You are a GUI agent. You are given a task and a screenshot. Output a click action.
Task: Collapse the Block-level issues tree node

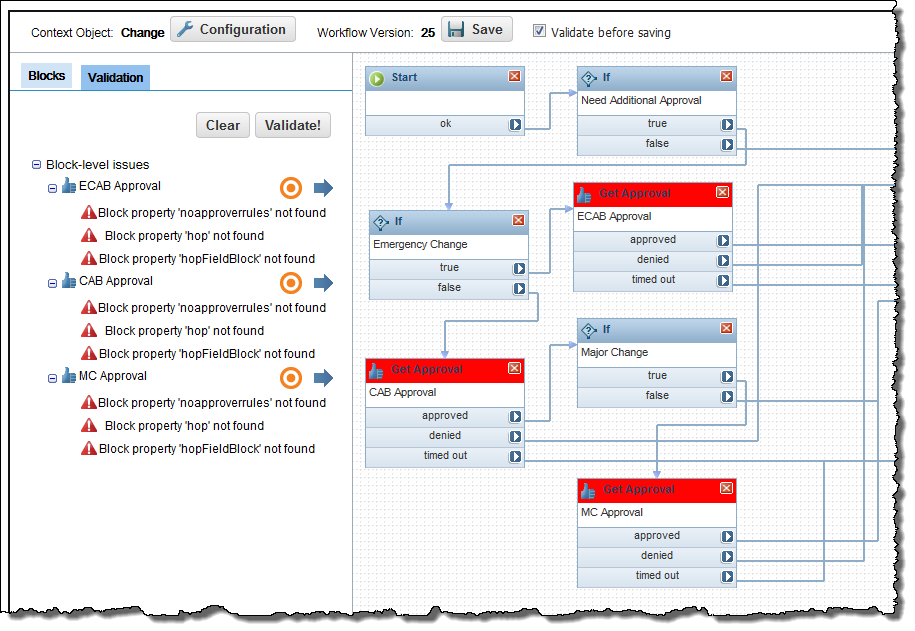(35, 164)
